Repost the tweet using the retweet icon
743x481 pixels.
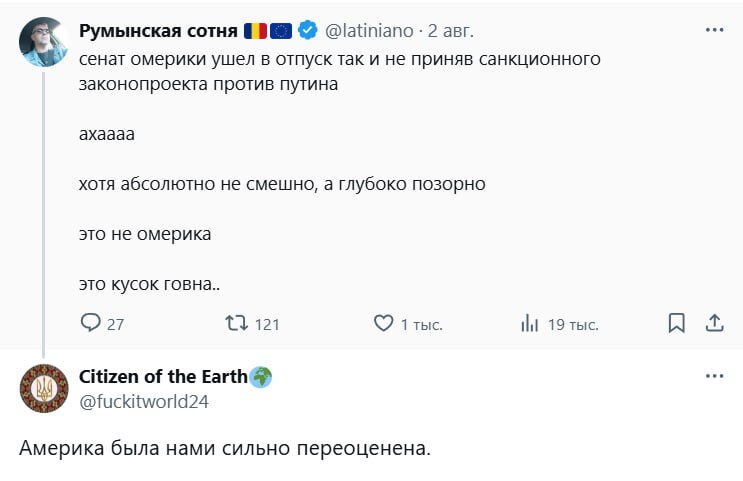(236, 323)
